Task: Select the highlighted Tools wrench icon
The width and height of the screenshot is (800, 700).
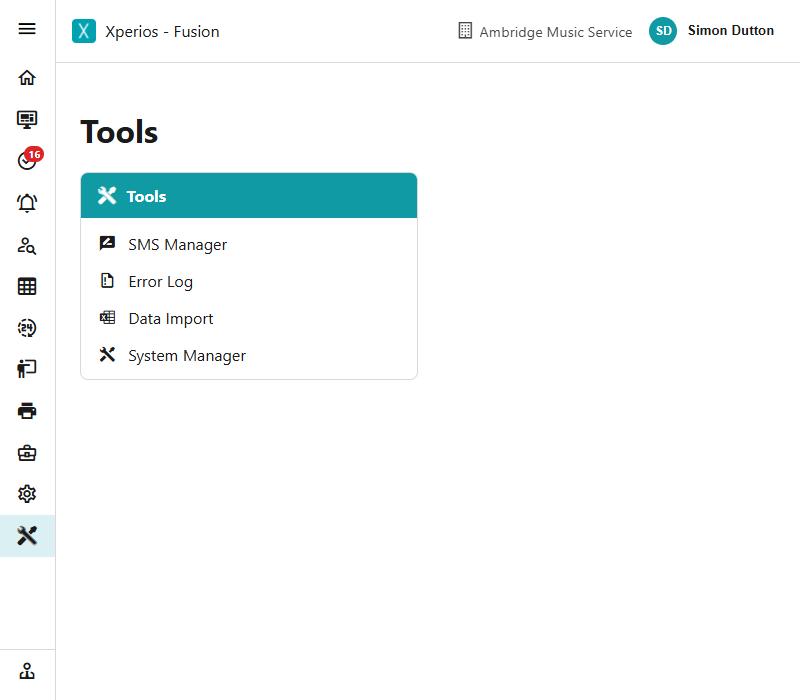Action: (x=27, y=536)
